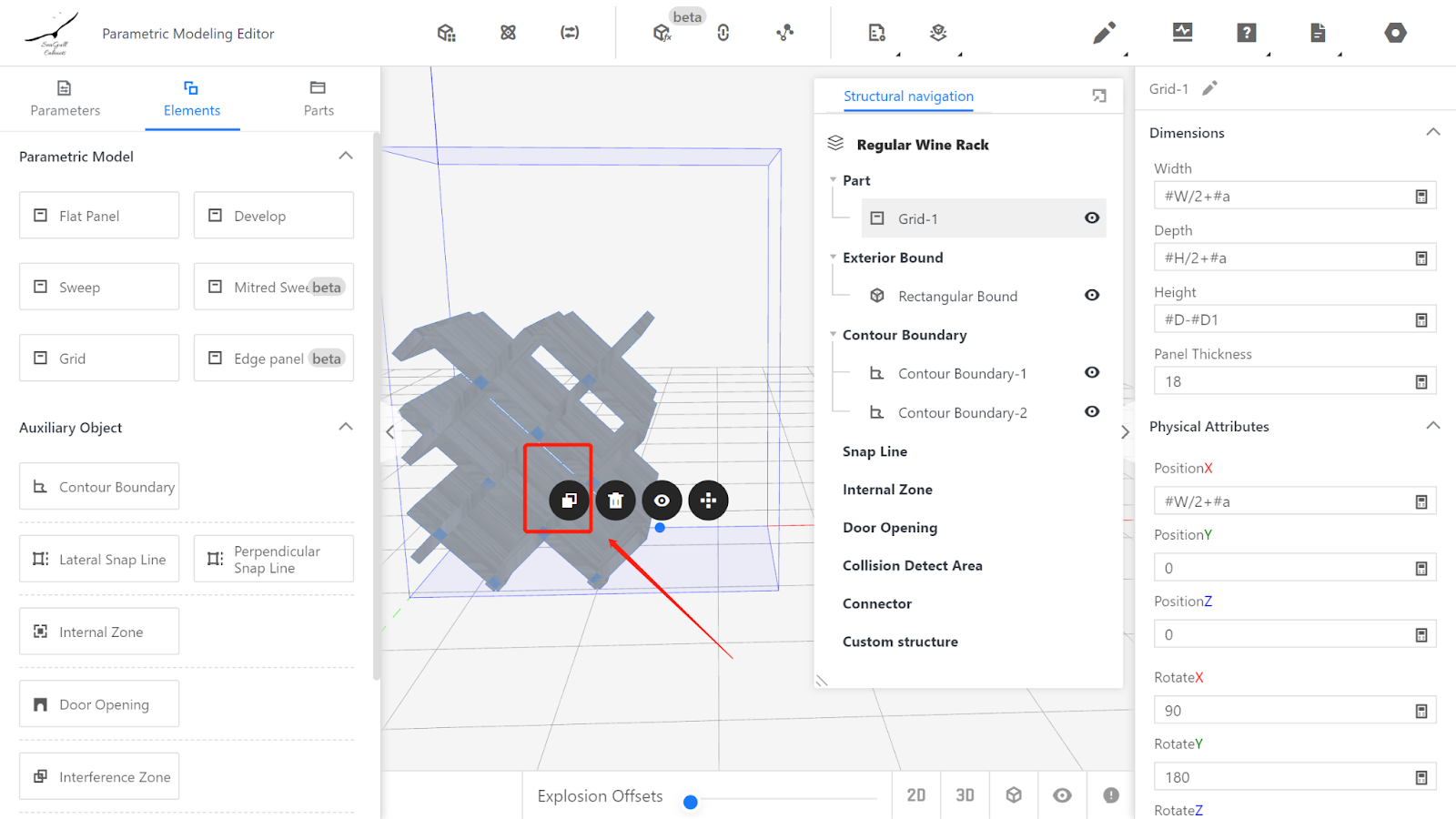Toggle visibility of Rectangular Bound
The width and height of the screenshot is (1456, 819).
[x=1092, y=296]
